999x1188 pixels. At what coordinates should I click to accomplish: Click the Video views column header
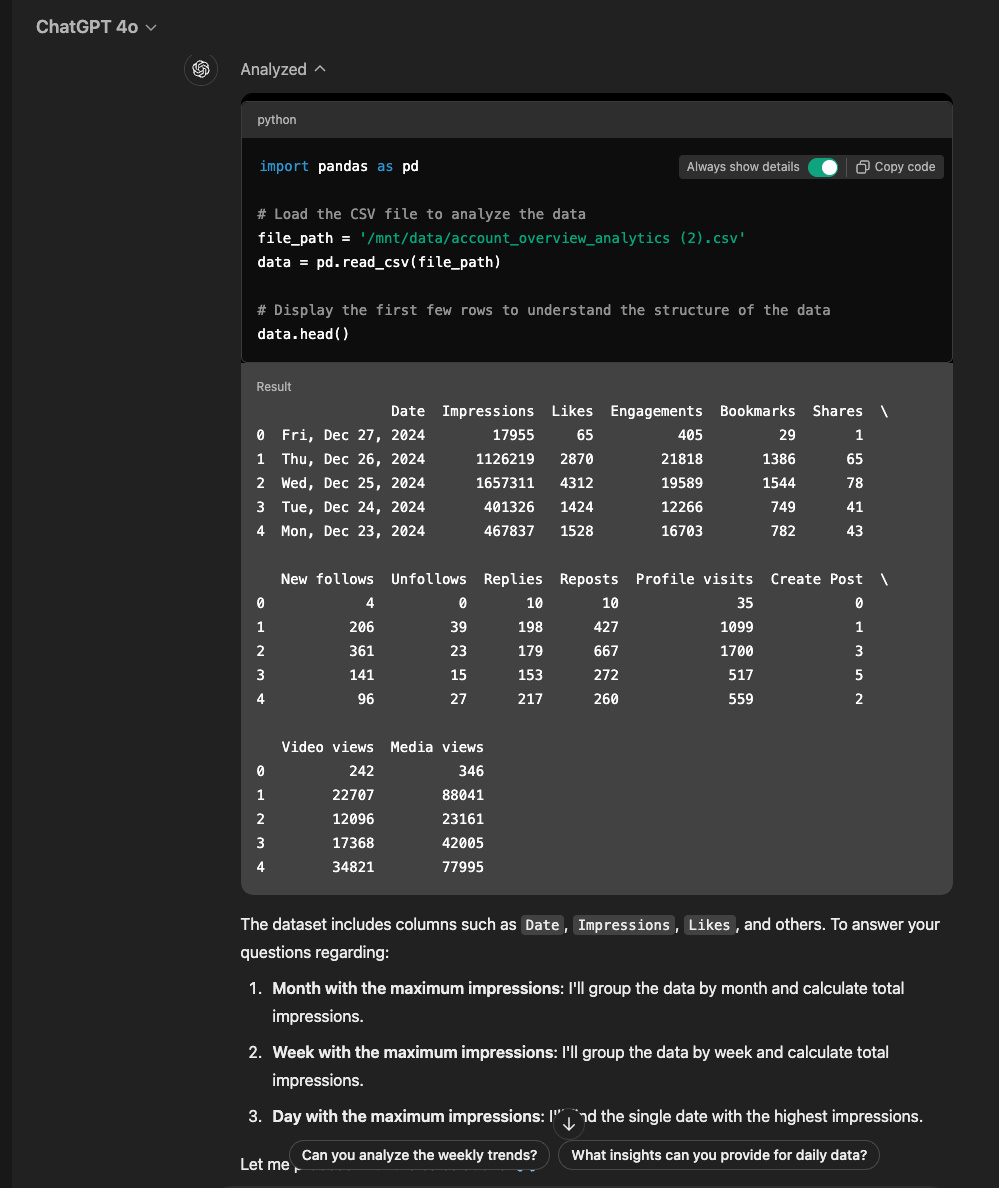tap(327, 748)
